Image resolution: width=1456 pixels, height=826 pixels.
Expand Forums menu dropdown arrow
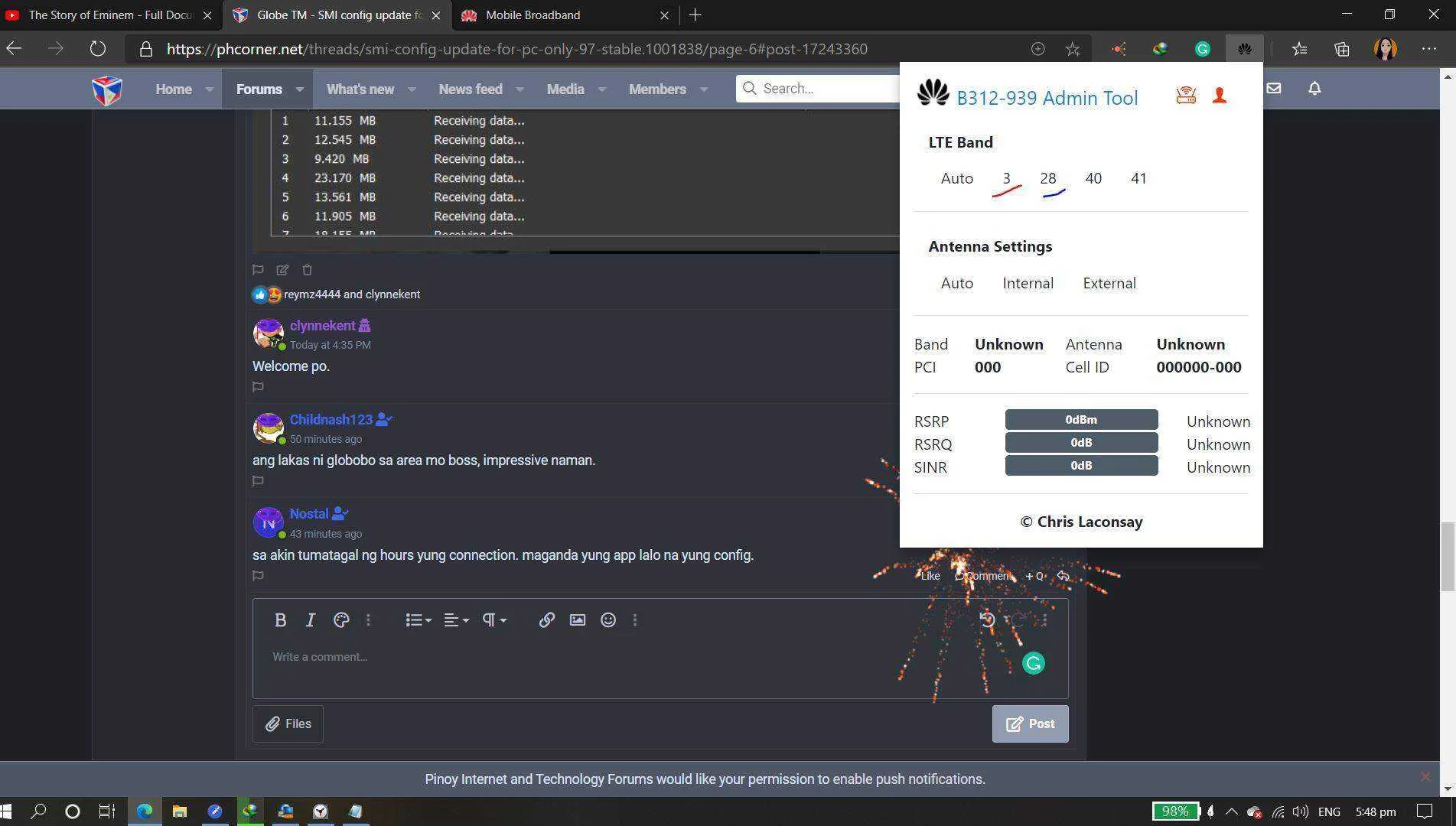[x=300, y=89]
